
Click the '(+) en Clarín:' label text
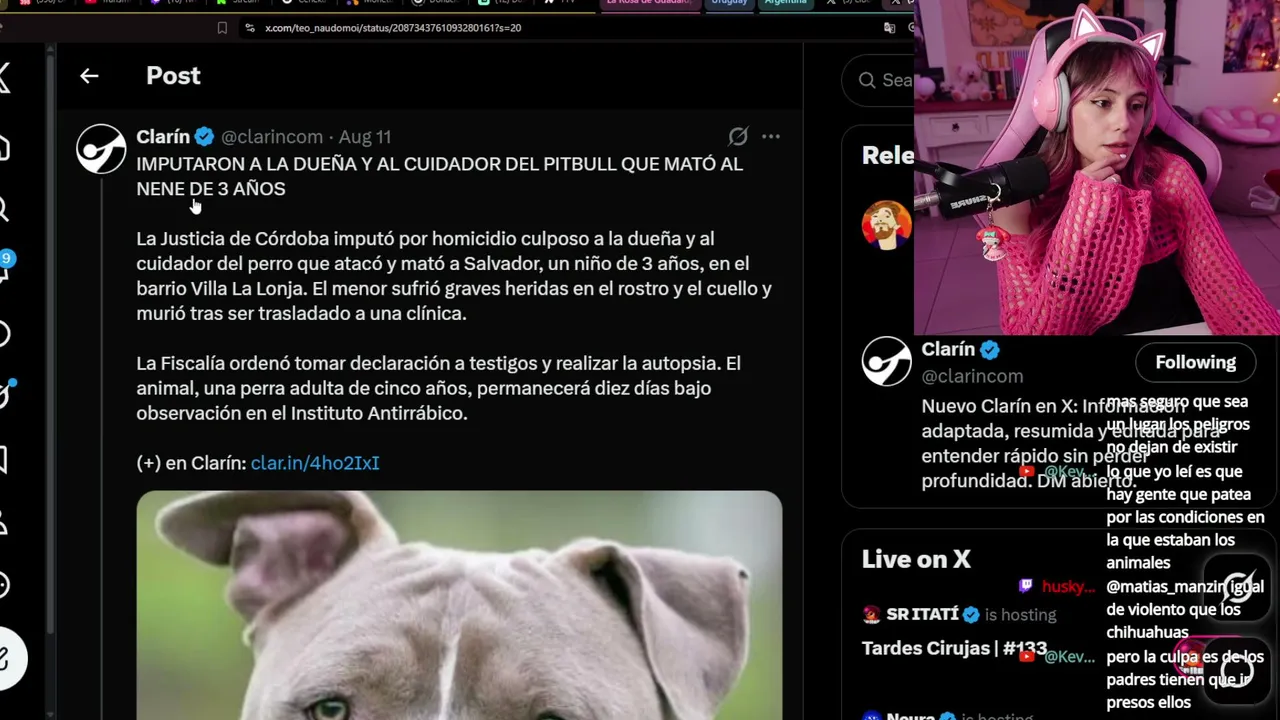coord(191,463)
